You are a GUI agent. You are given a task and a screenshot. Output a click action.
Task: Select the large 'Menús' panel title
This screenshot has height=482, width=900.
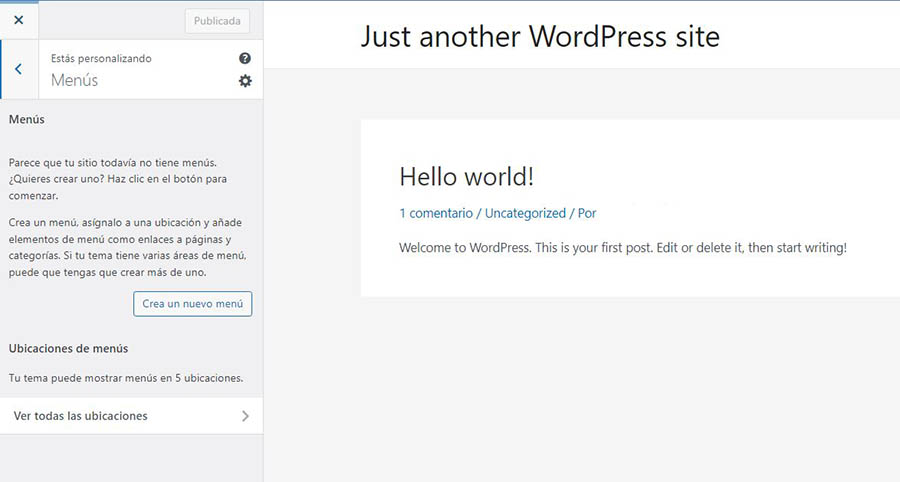tap(75, 80)
